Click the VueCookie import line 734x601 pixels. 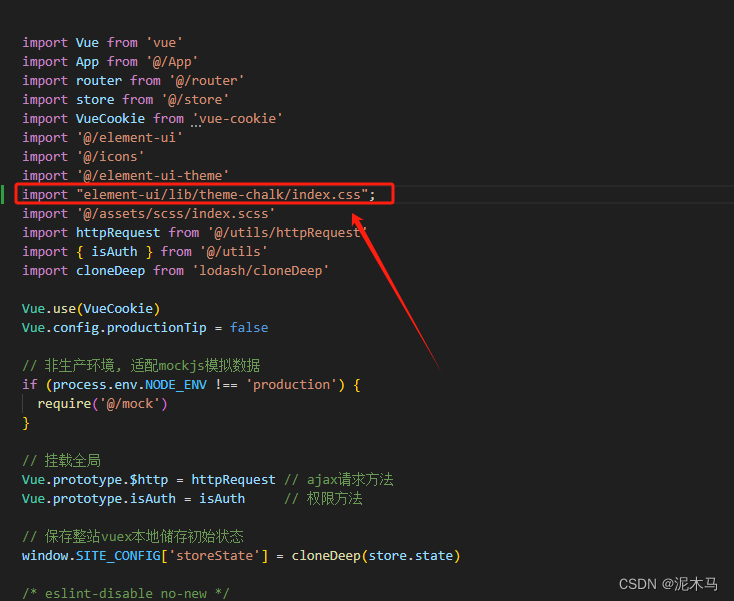click(152, 118)
